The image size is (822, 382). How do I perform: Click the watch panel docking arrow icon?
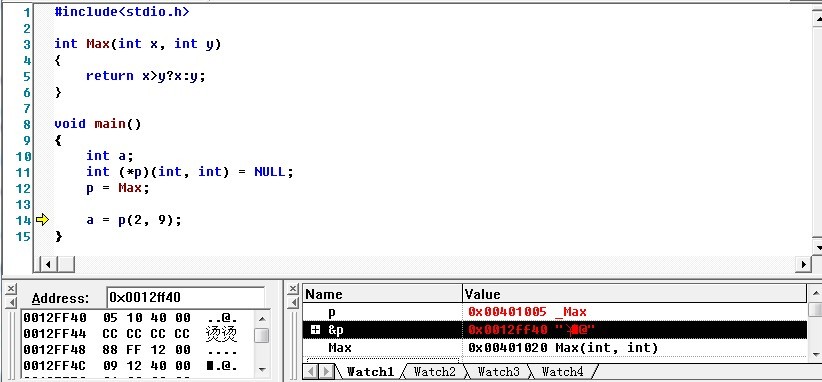point(293,302)
